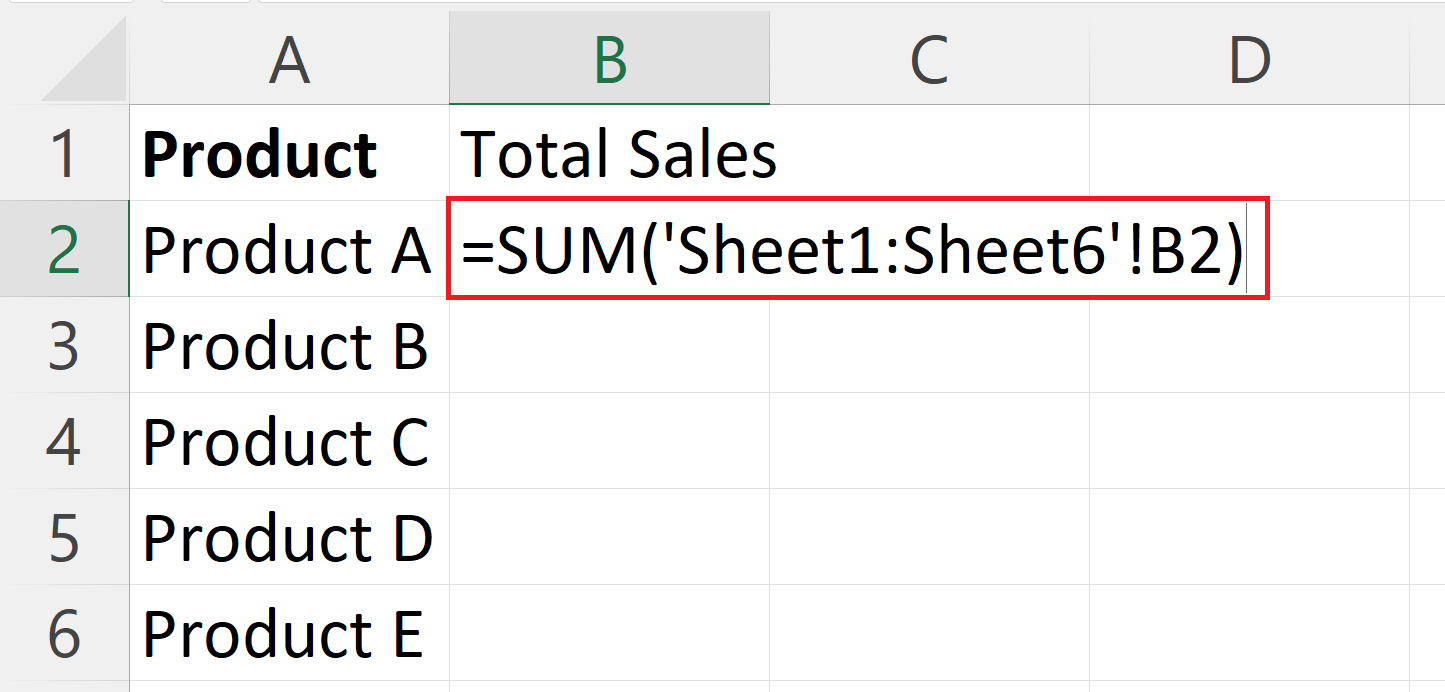Select the Product A cell
Viewport: 1445px width, 692px height.
(287, 248)
